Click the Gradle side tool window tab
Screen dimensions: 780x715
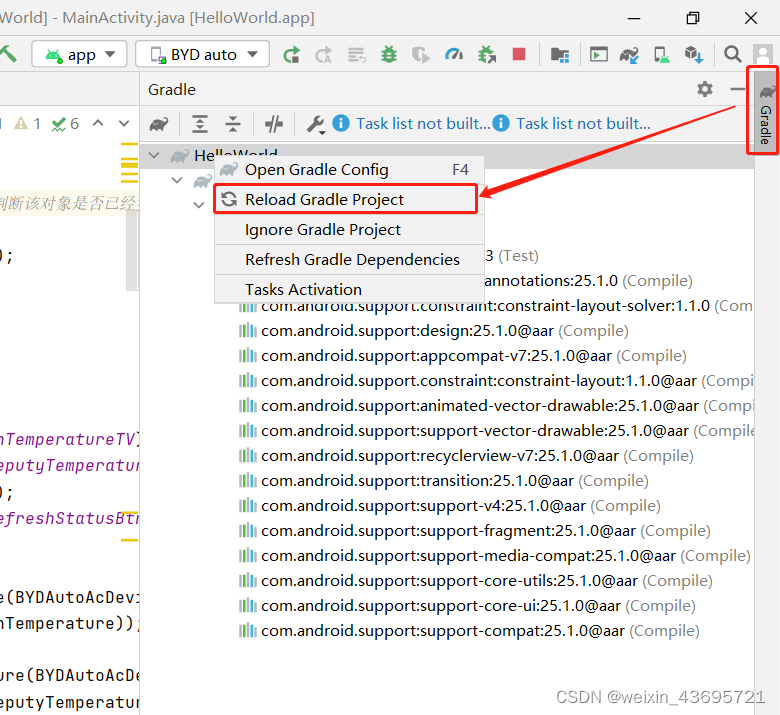tap(766, 112)
